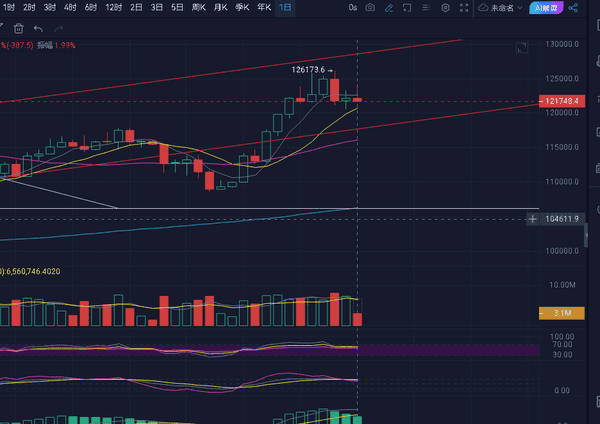This screenshot has height=424, width=600.
Task: Delete drawings with the trash icon
Action: click(18, 28)
